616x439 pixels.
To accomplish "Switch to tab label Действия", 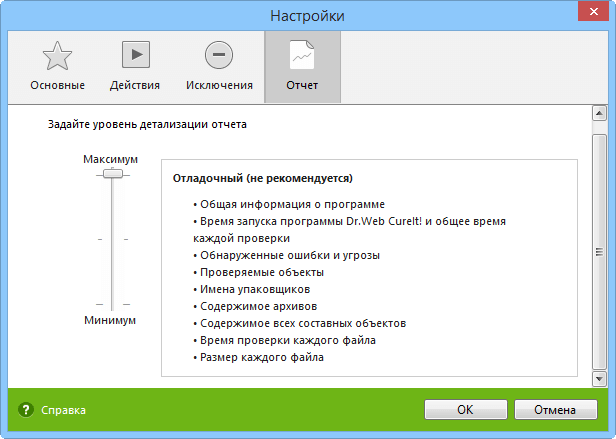I will pyautogui.click(x=135, y=85).
